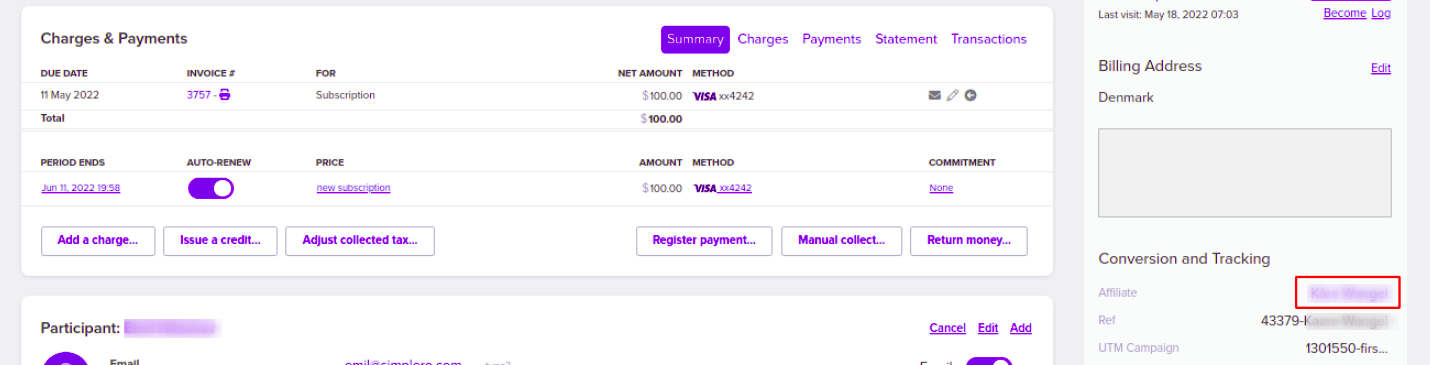Click the Become link
This screenshot has width=1430, height=365.
tap(1345, 13)
